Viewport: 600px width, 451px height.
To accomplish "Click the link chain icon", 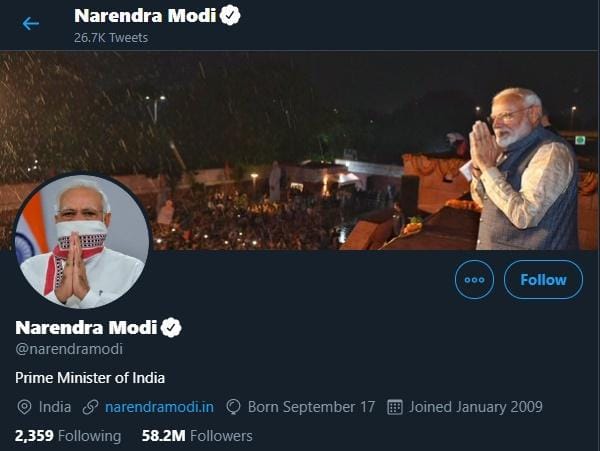I will (90, 407).
